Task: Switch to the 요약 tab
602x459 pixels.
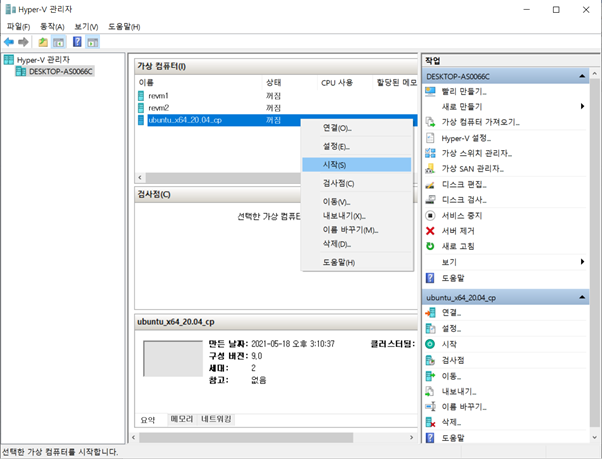Action: [x=148, y=420]
